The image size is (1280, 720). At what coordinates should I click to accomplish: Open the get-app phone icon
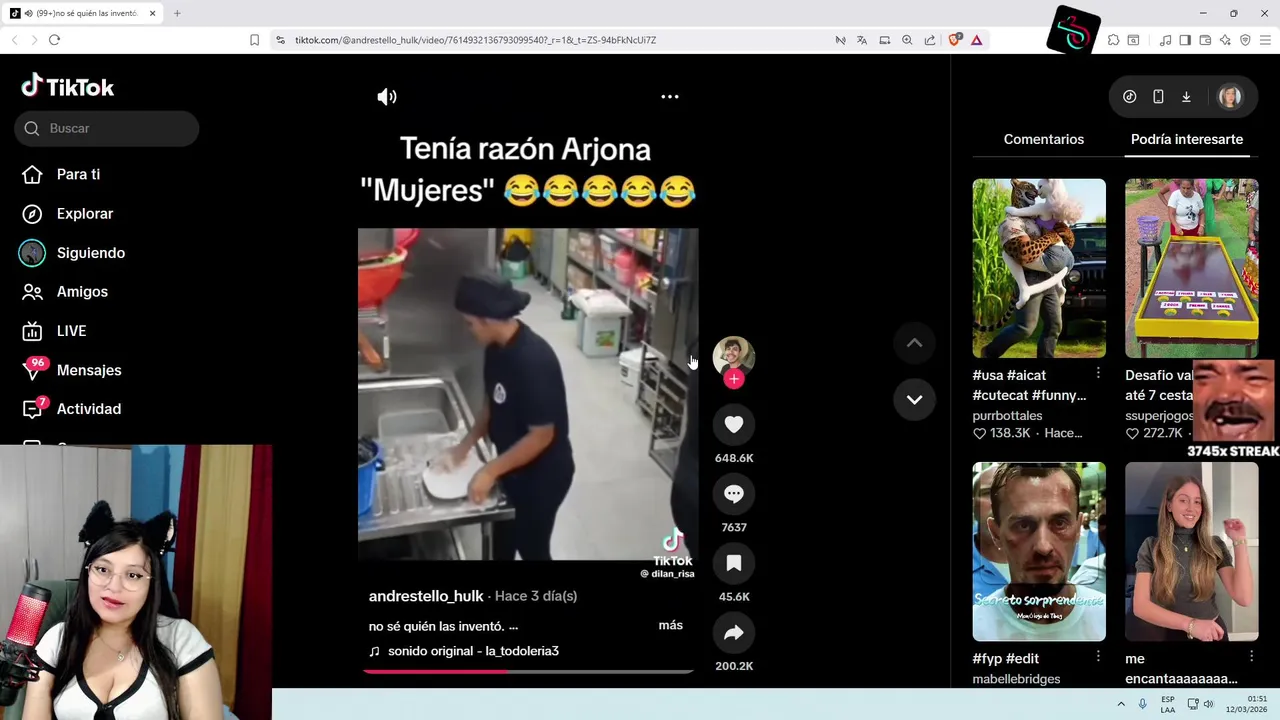click(1158, 97)
